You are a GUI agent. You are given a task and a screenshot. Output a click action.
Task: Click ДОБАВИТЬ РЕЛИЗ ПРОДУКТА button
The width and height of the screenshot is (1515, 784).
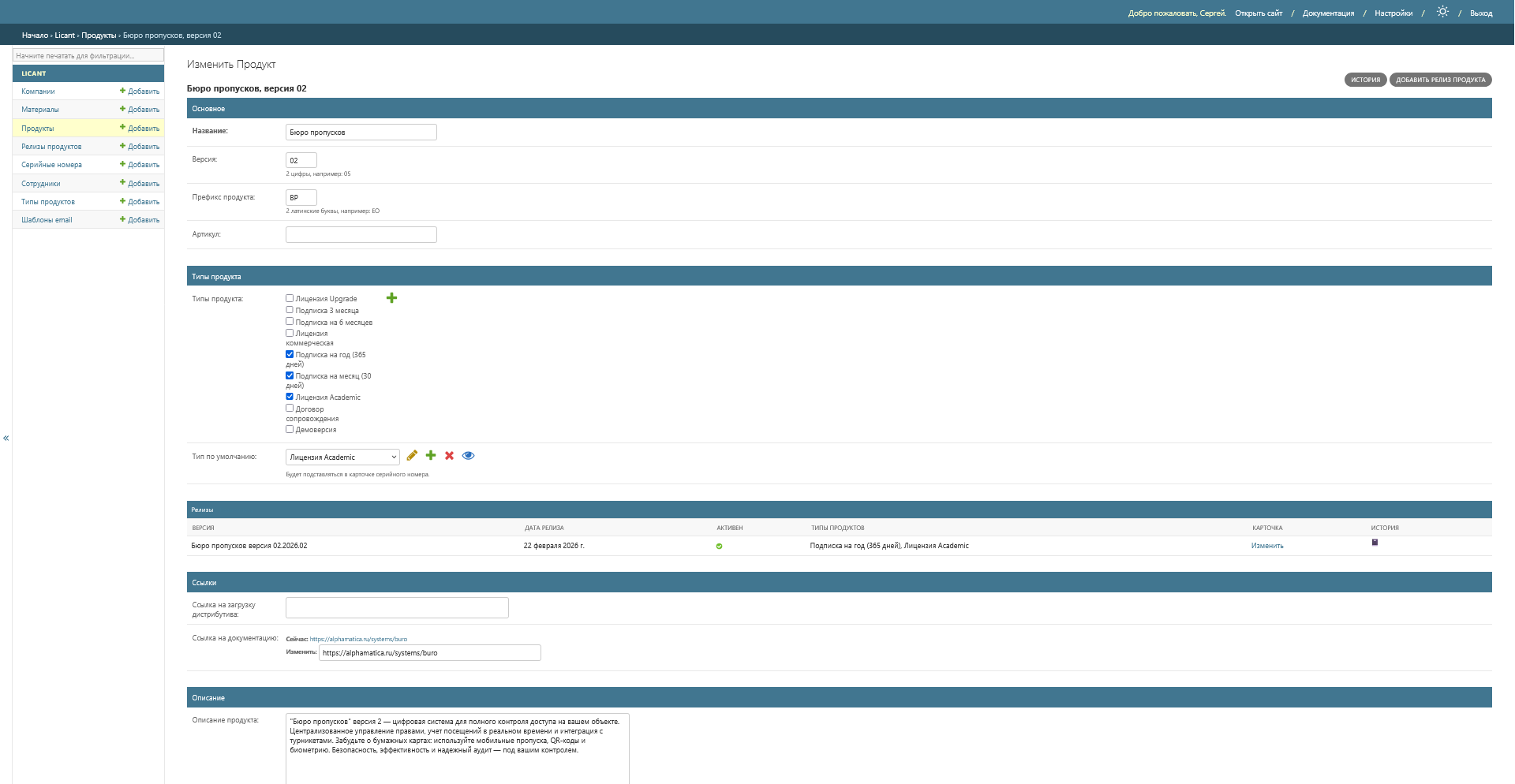click(x=1440, y=80)
